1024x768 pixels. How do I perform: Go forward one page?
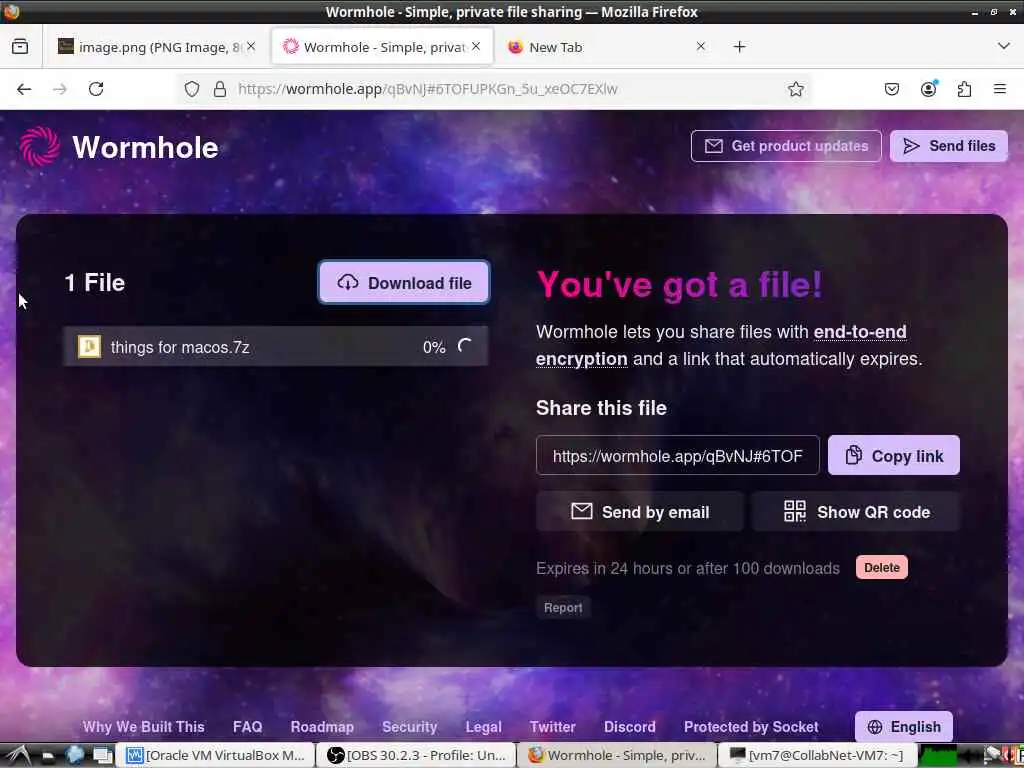pos(60,89)
